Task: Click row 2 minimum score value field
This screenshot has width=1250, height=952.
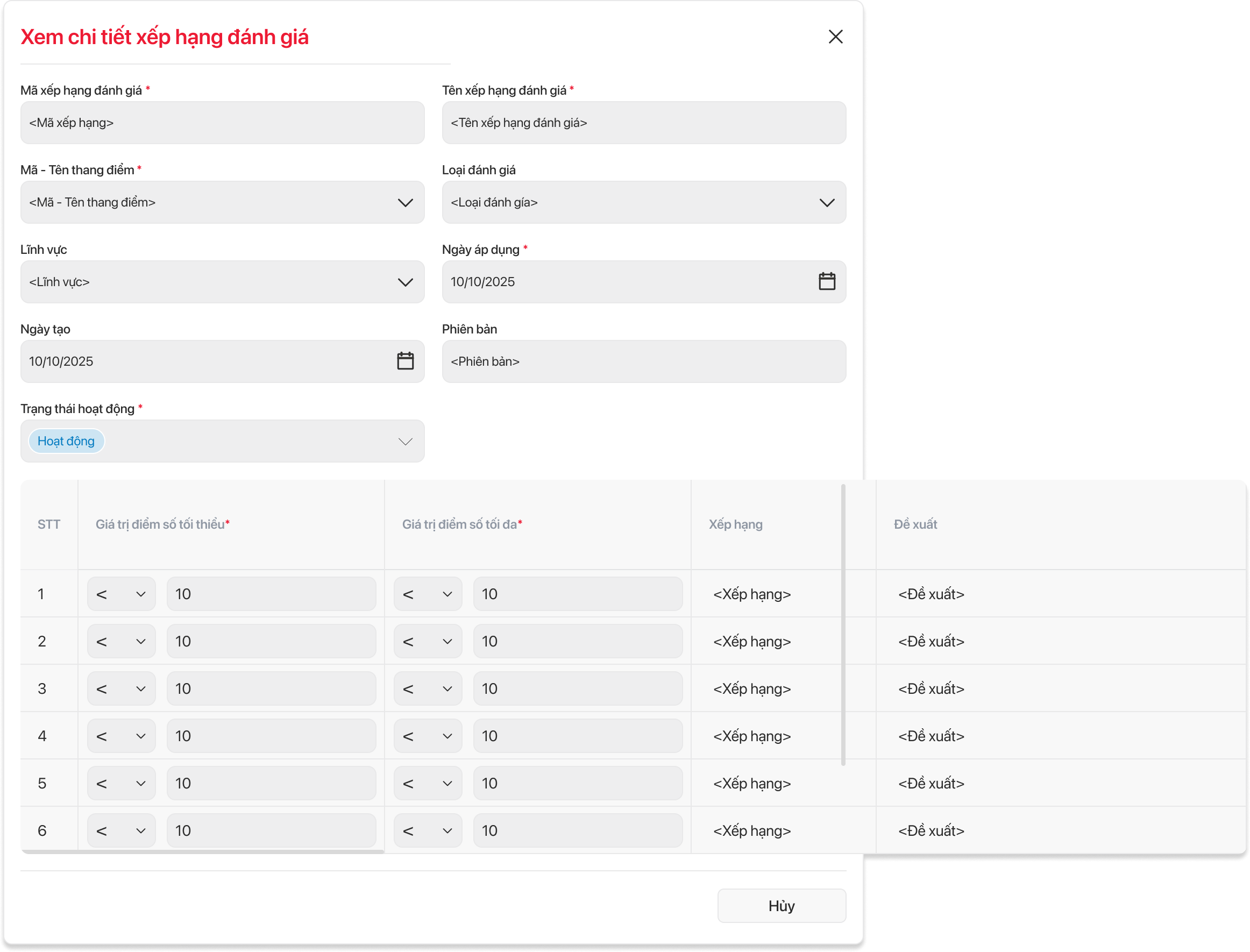Action: point(271,642)
